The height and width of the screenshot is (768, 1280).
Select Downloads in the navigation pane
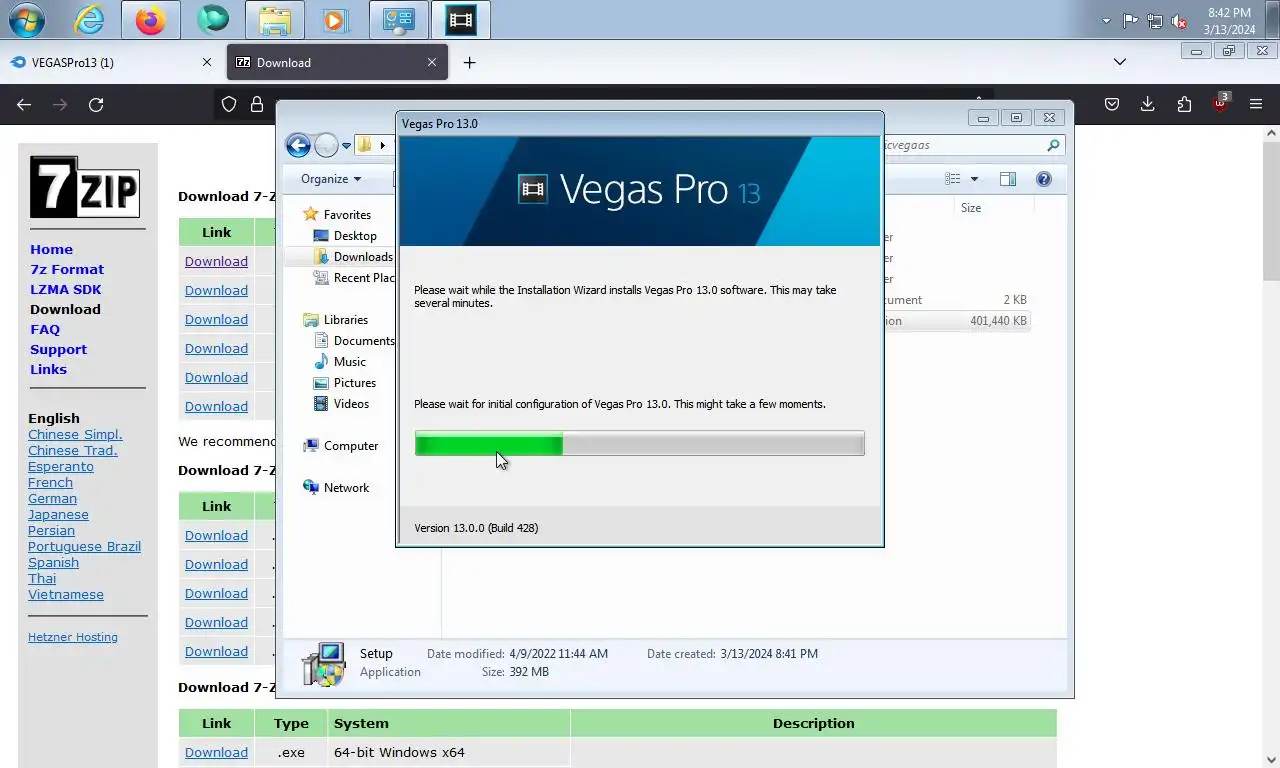point(363,257)
